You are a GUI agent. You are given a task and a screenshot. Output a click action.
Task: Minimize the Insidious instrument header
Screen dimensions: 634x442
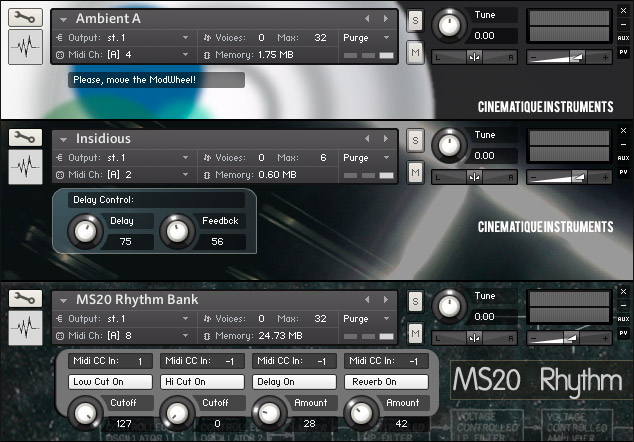click(623, 144)
